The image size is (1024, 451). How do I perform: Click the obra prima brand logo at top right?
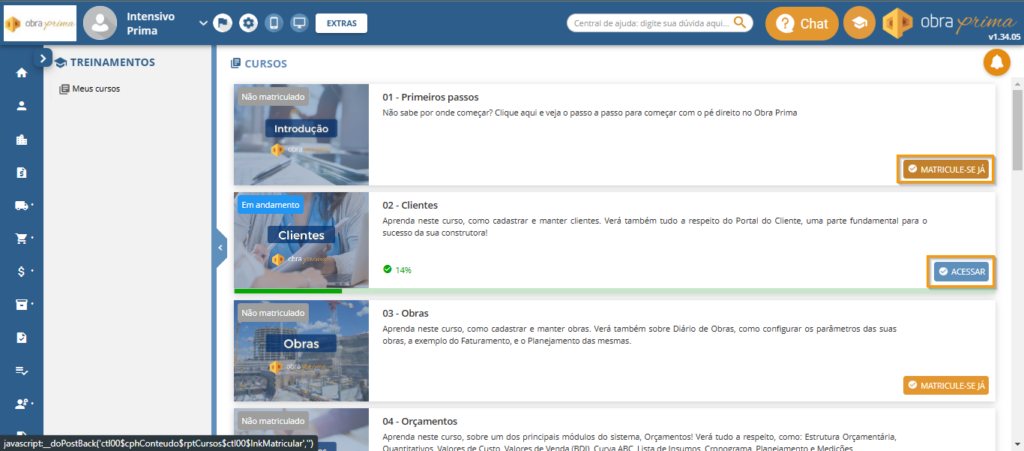(948, 23)
